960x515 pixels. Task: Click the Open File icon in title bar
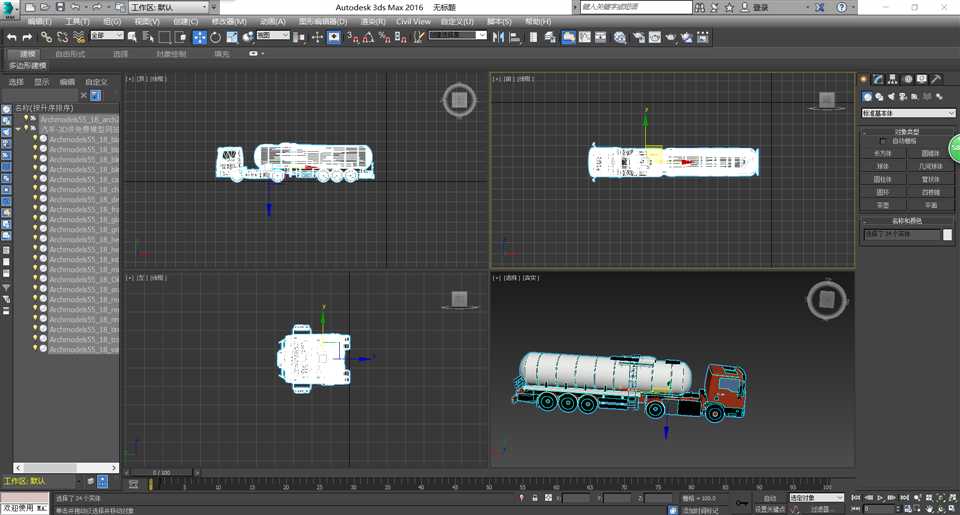coord(45,7)
